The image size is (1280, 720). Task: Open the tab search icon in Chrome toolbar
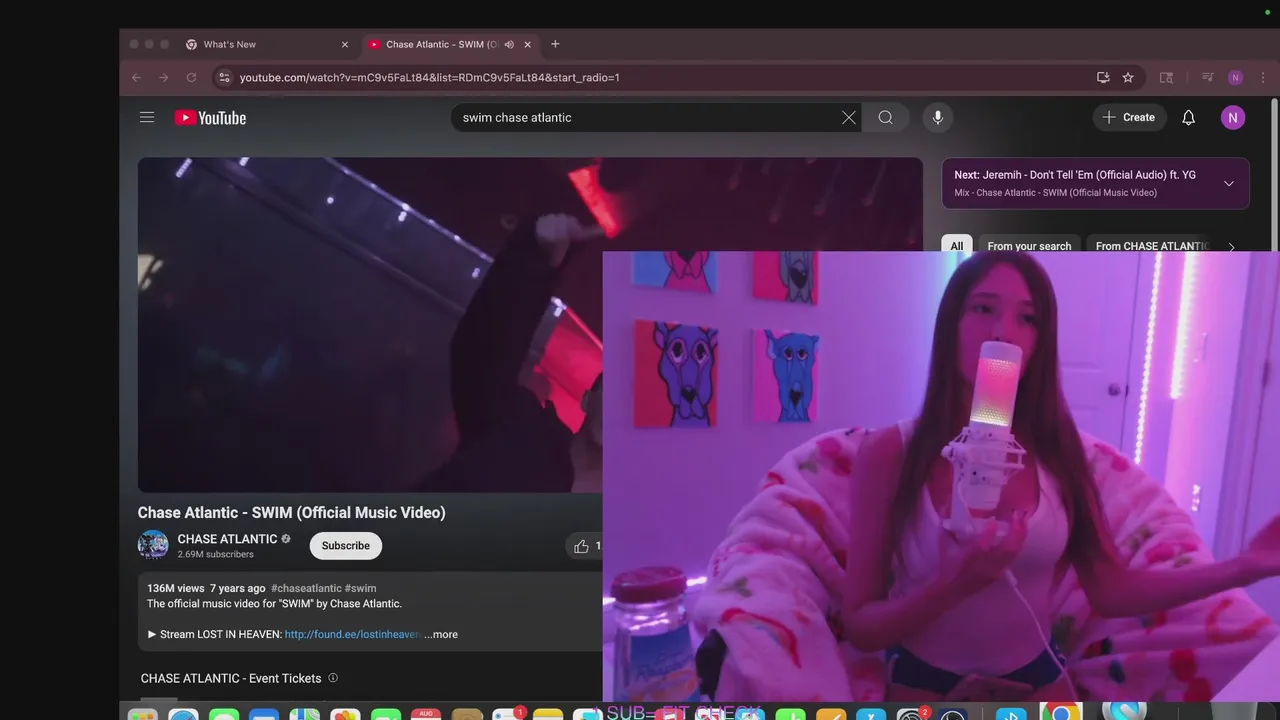1166,77
